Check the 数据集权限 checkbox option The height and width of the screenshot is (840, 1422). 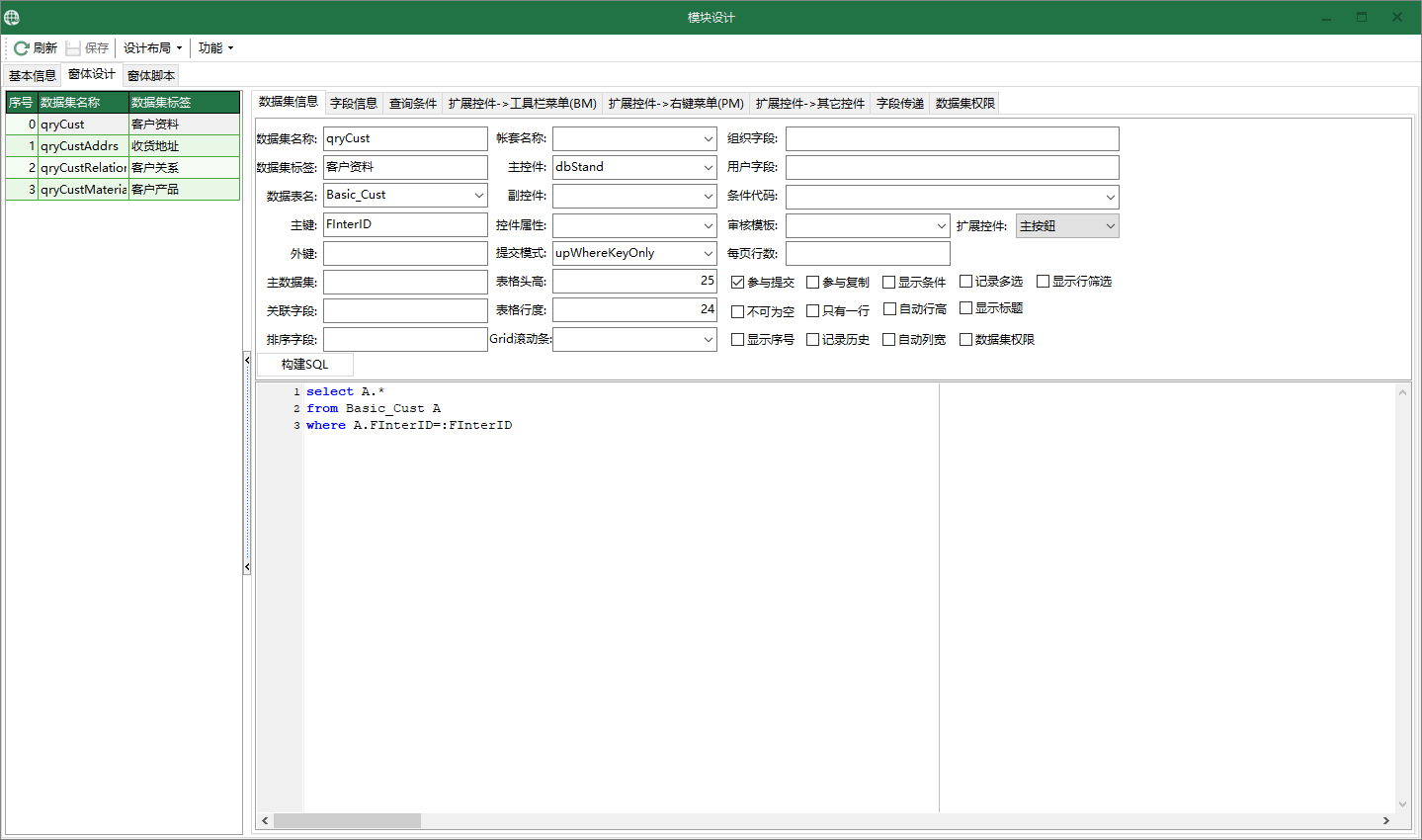(x=965, y=339)
